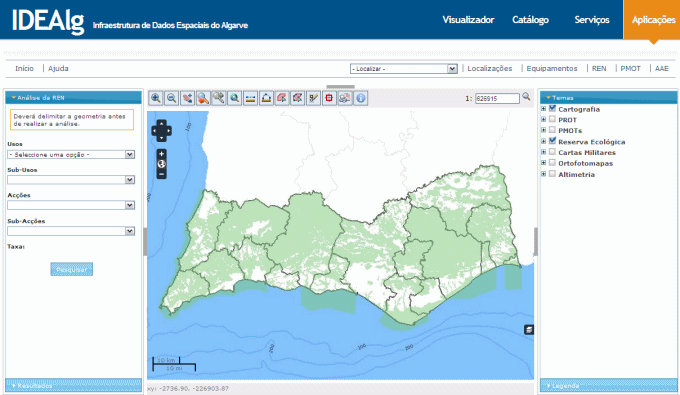Pan the map north with up arrow
The height and width of the screenshot is (395, 680).
tap(161, 124)
